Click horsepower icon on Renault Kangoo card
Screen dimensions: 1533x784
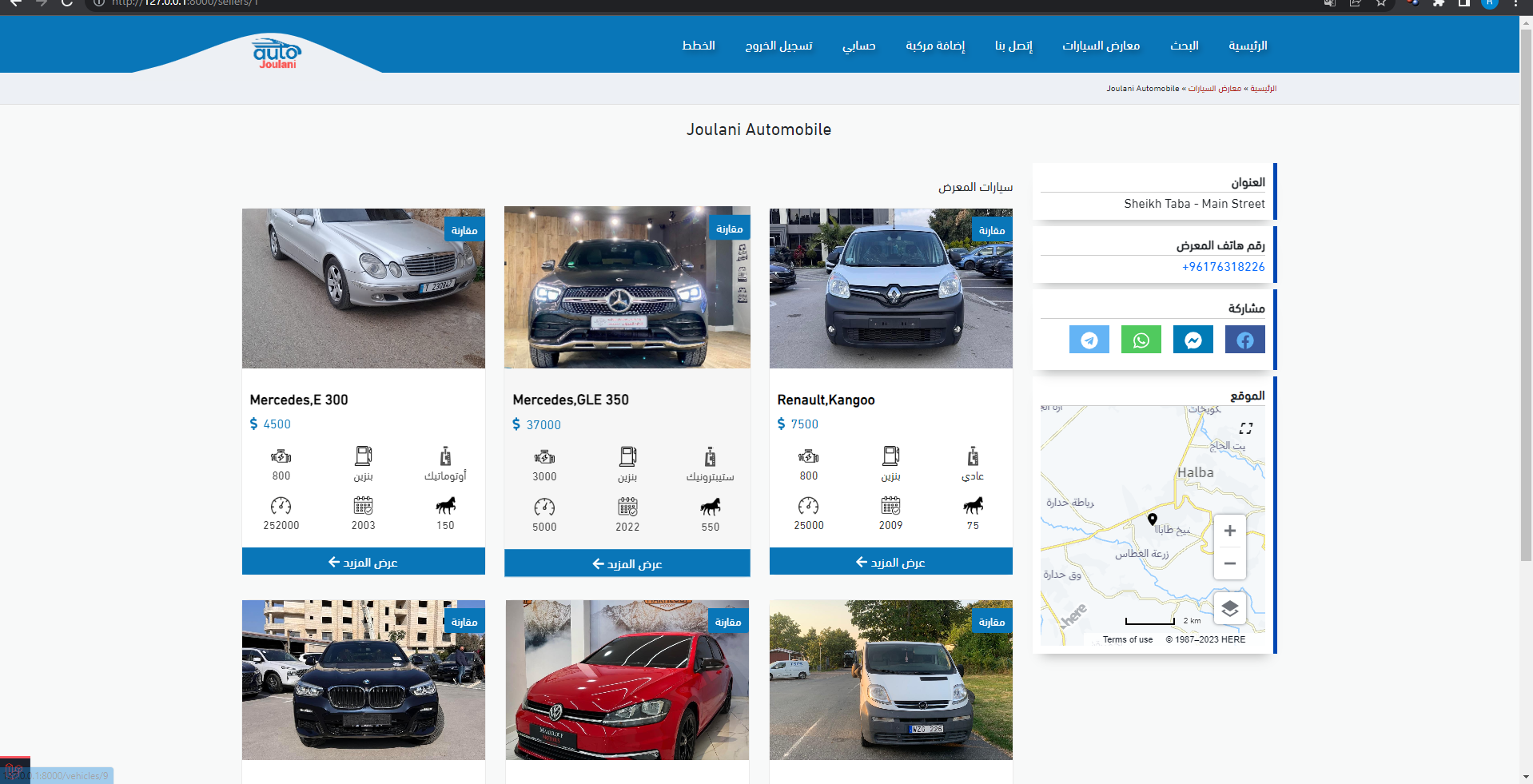tap(973, 505)
